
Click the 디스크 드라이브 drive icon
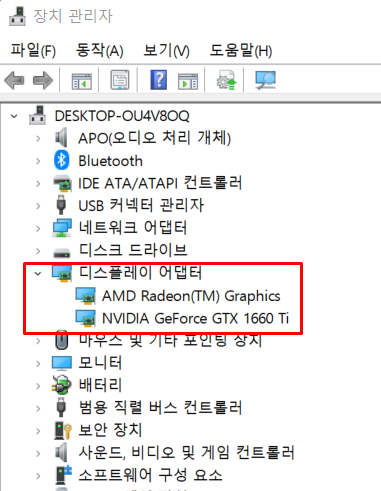(62, 253)
